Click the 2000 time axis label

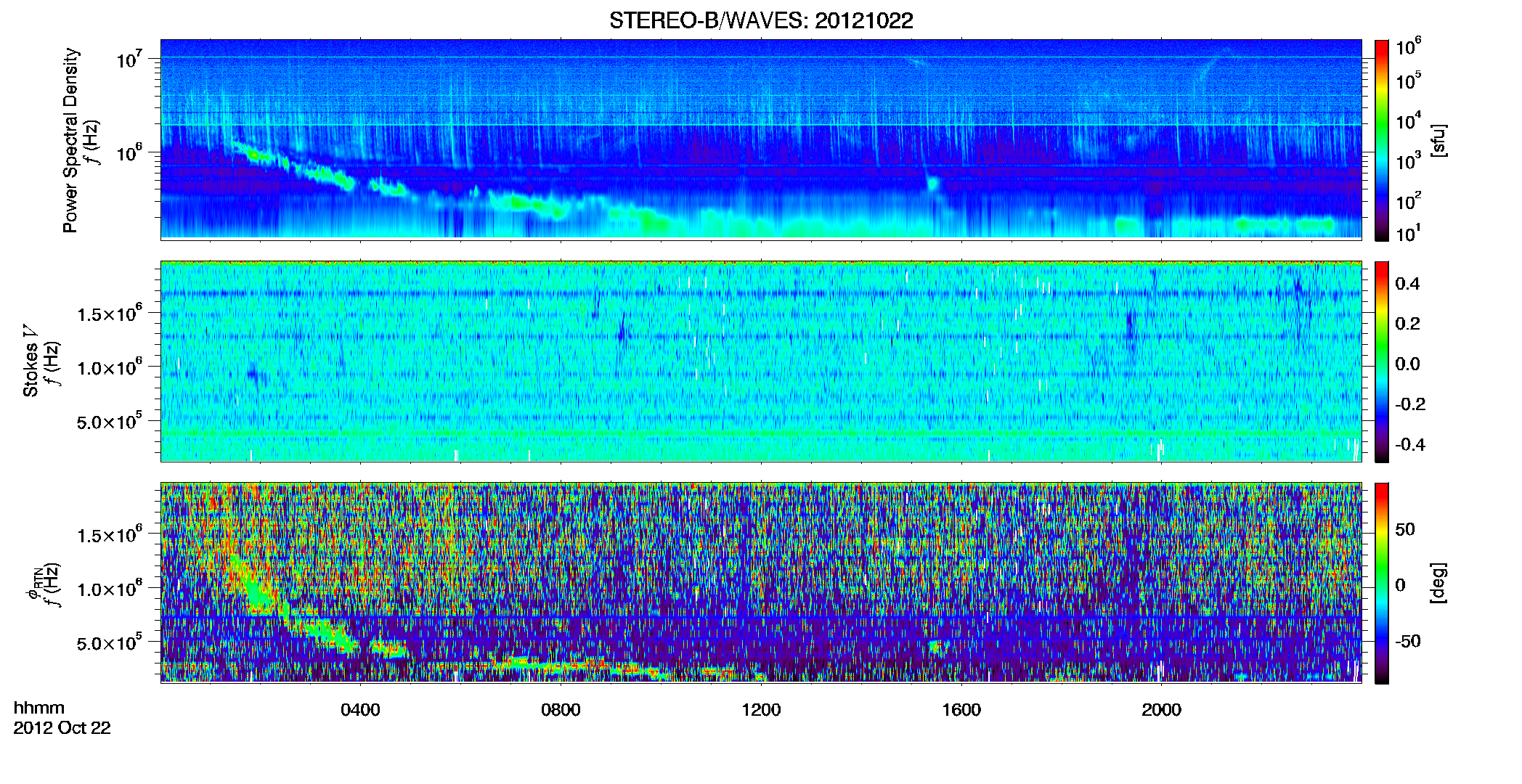1161,709
